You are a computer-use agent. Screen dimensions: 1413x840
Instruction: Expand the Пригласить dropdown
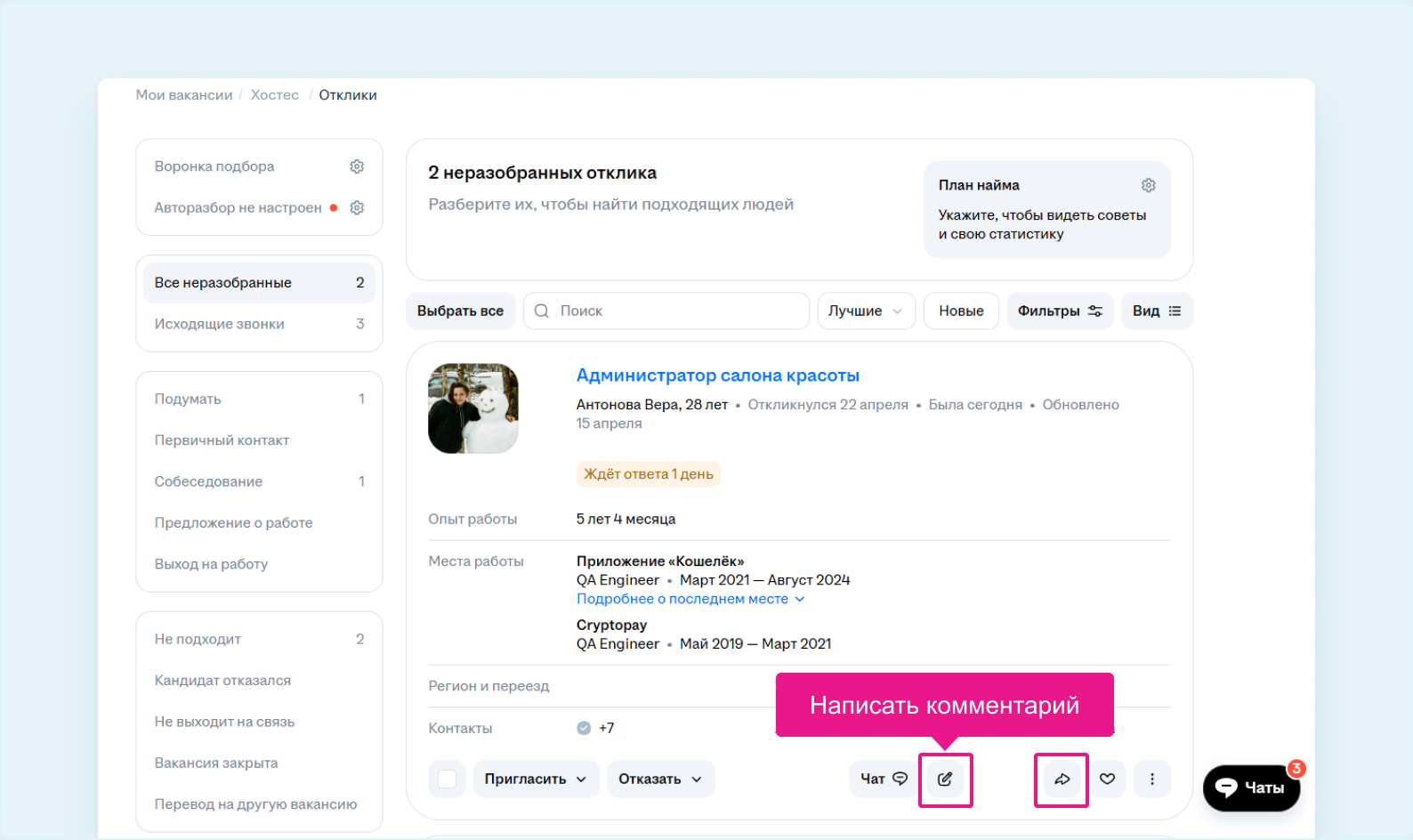coord(536,779)
